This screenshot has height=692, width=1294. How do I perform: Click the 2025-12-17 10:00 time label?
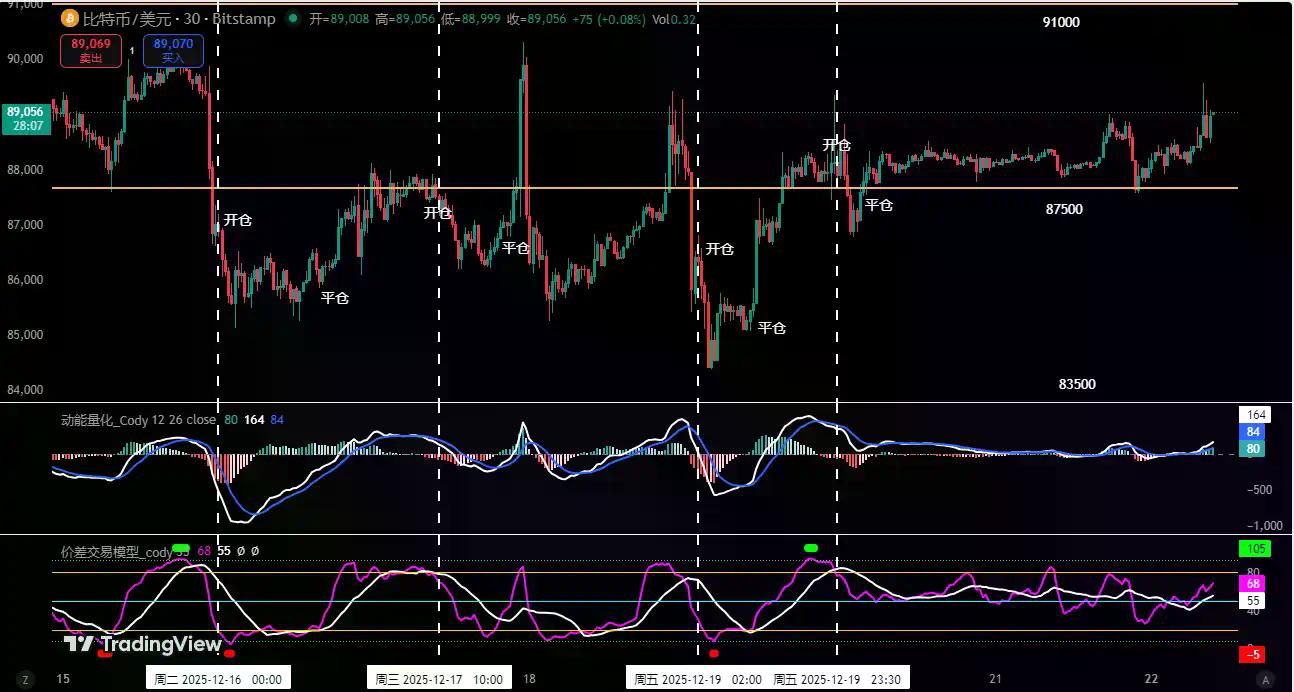(x=439, y=679)
